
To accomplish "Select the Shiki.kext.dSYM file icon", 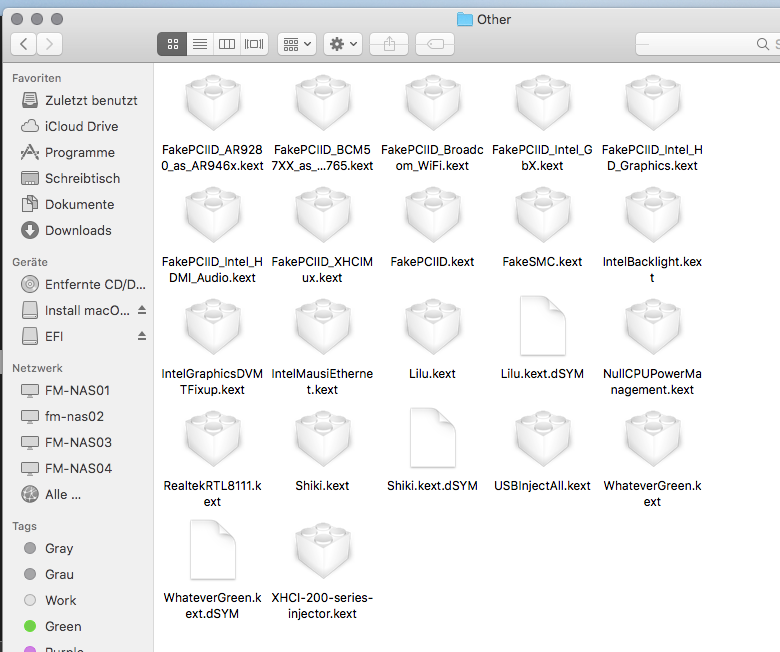I will pos(433,438).
